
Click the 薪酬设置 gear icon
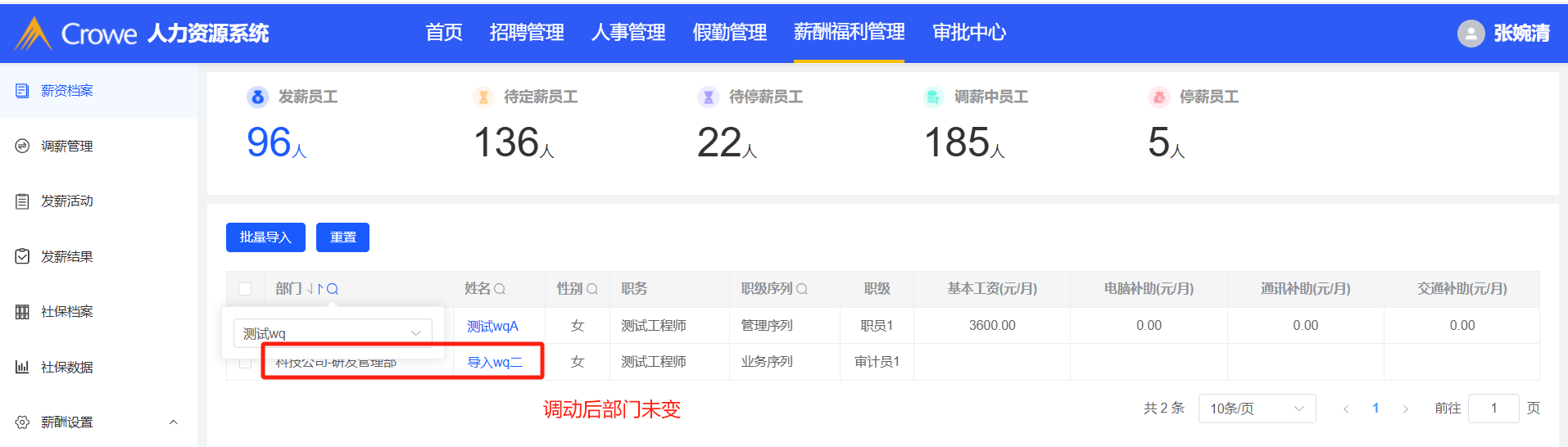[x=22, y=422]
